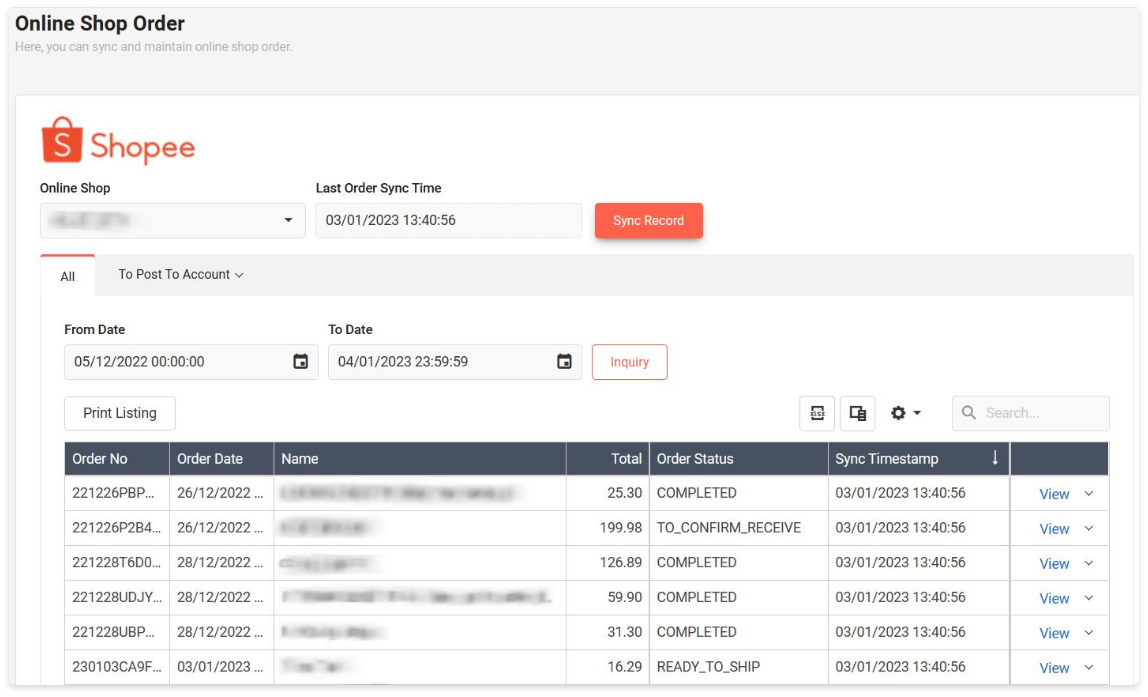The width and height of the screenshot is (1148, 697).
Task: Expand actions arrow for TO_CONFIRM_RECEIVE order
Action: coord(1089,529)
